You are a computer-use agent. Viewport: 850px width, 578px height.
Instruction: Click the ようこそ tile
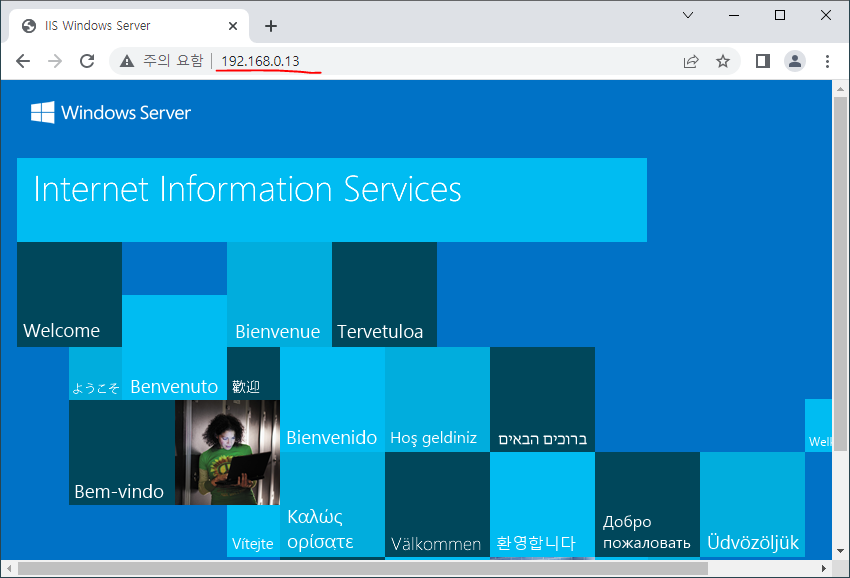tap(95, 374)
